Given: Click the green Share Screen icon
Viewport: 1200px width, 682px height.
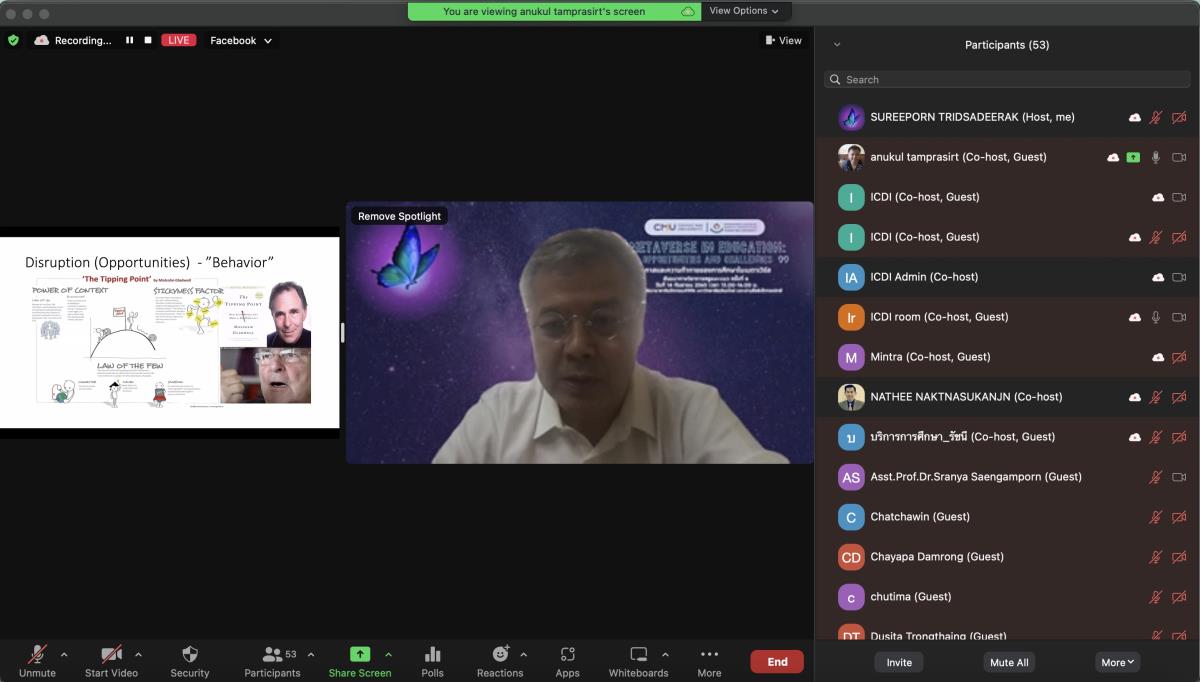Looking at the screenshot, I should (360, 654).
